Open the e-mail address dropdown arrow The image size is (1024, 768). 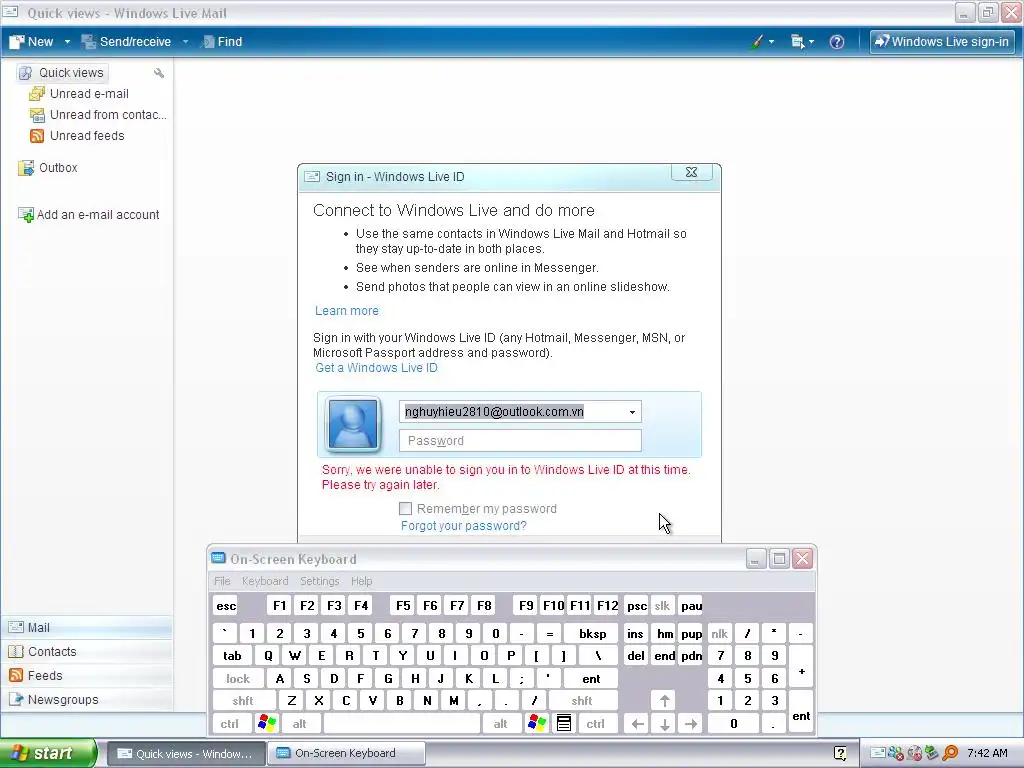coord(632,412)
